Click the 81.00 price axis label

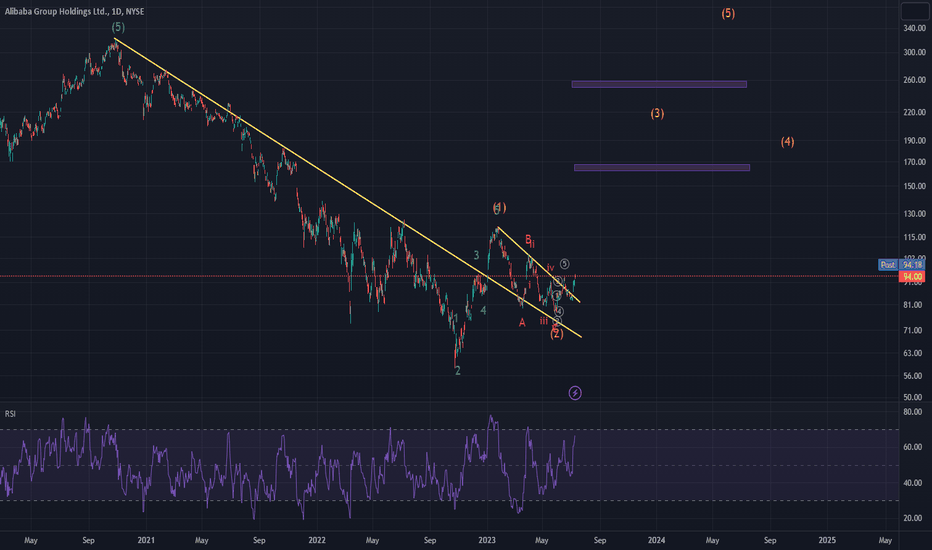[912, 304]
